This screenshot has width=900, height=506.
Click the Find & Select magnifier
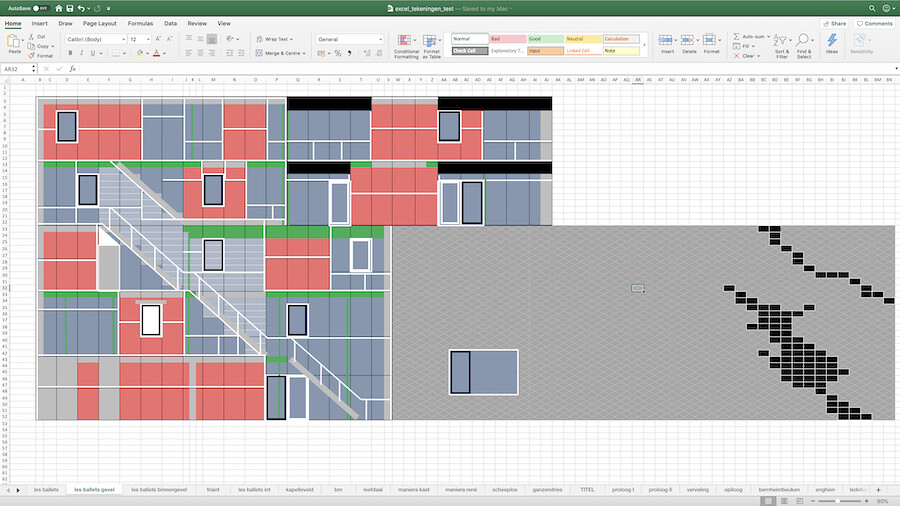pyautogui.click(x=804, y=44)
